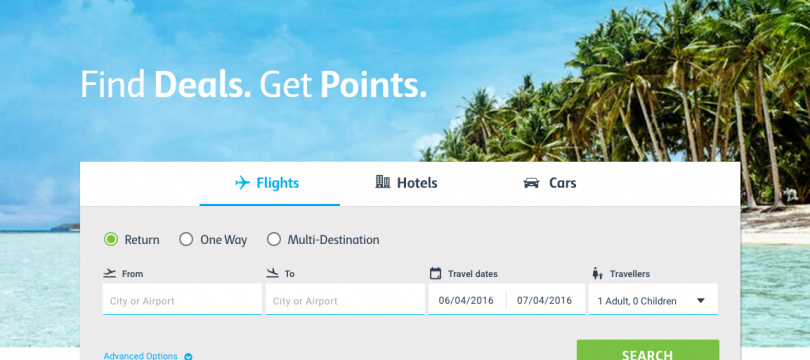The height and width of the screenshot is (360, 810).
Task: Click the airplane icon beside Flights
Action: tap(242, 183)
